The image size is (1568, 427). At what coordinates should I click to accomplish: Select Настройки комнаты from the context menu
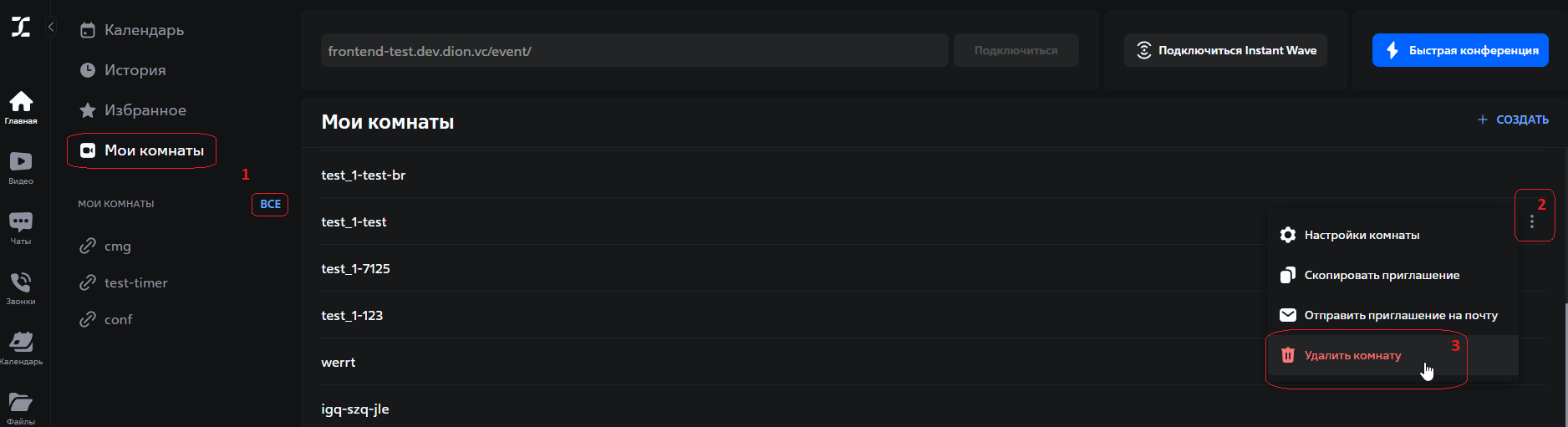pyautogui.click(x=1362, y=235)
